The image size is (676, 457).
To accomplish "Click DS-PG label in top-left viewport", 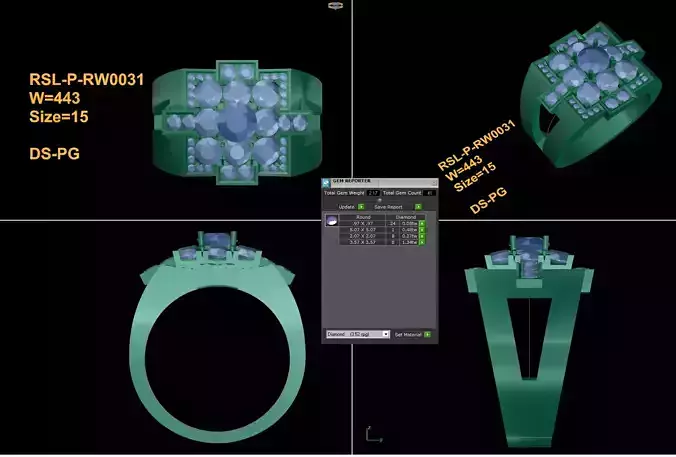I will tap(54, 154).
